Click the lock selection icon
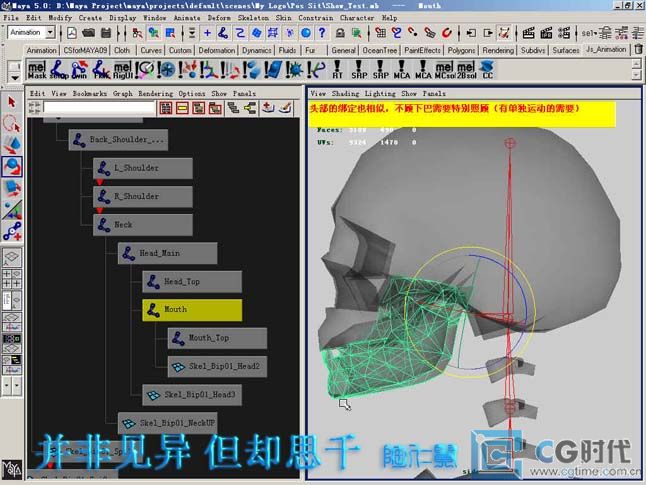 point(340,33)
